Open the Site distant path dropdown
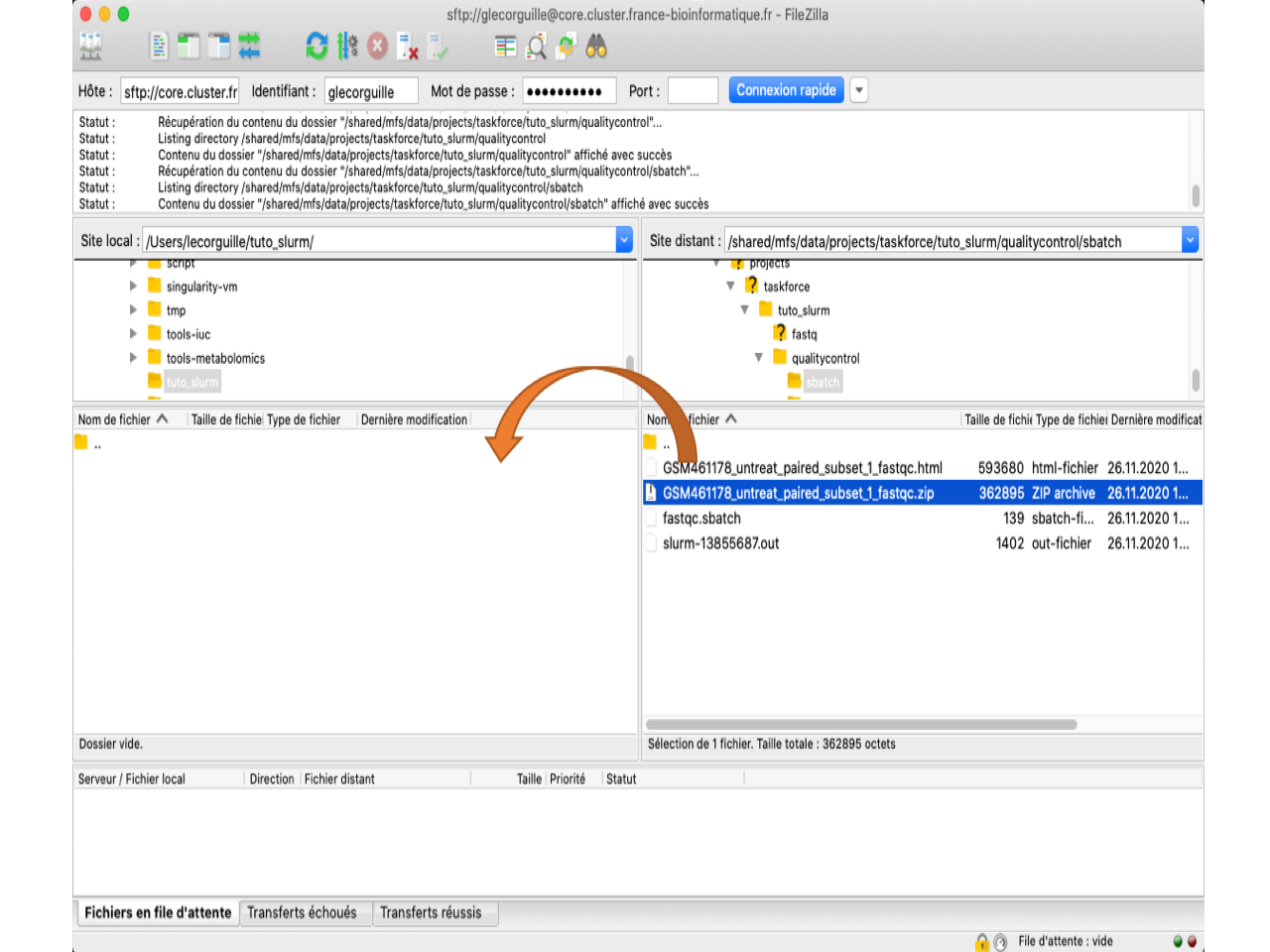Viewport: 1270px width, 952px height. coord(1190,240)
